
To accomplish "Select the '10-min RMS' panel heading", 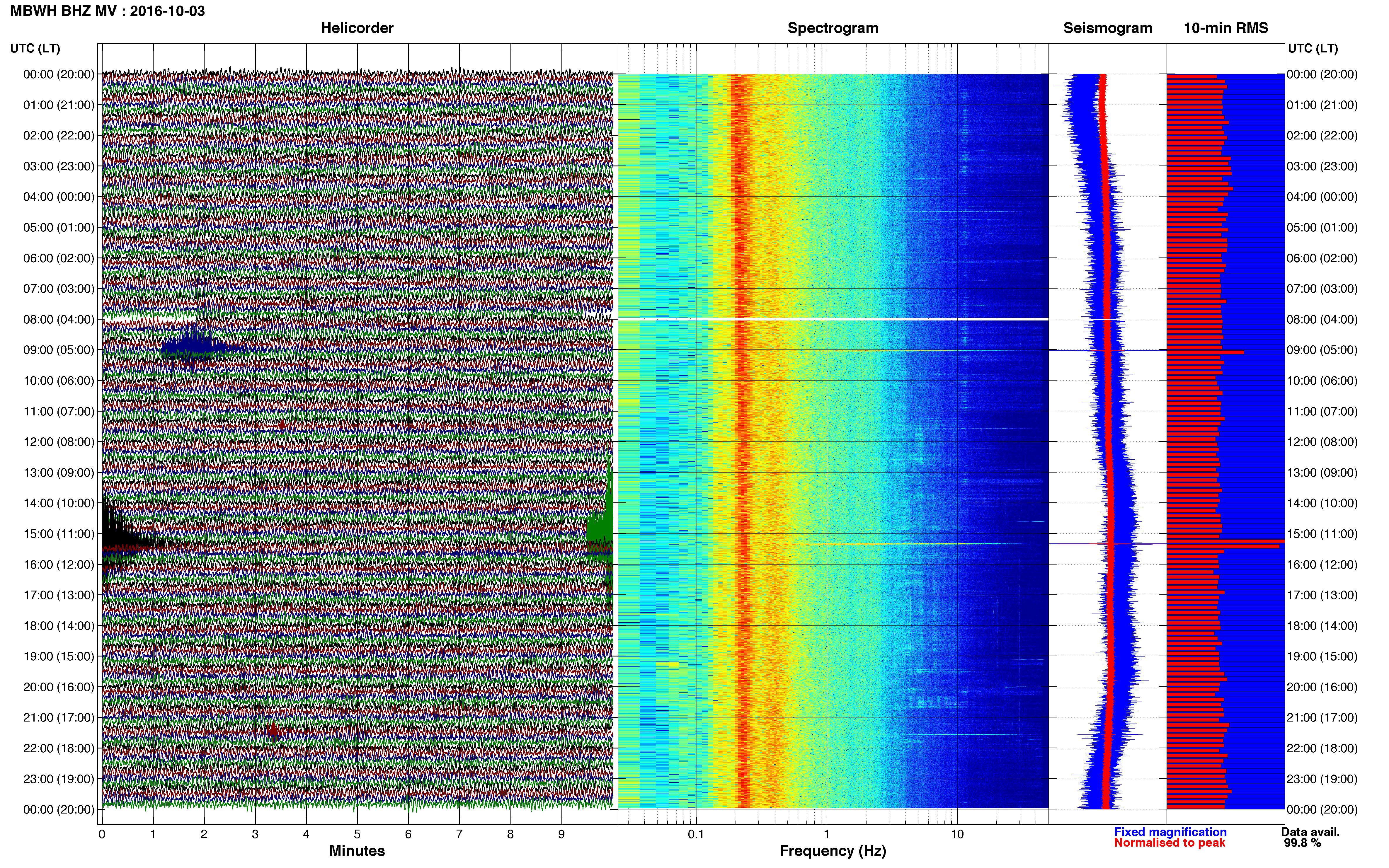I will (1226, 28).
